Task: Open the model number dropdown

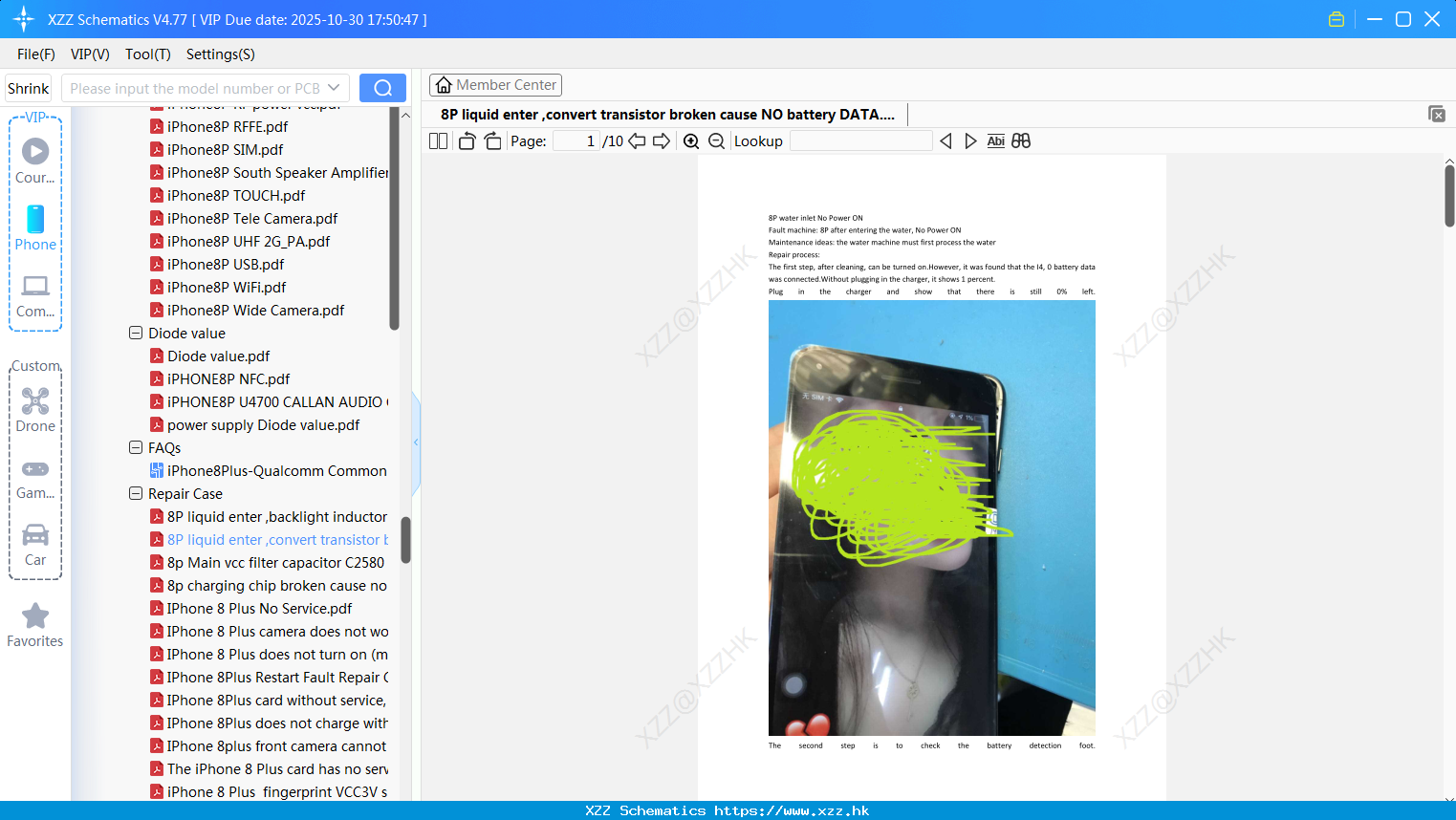Action: 334,88
